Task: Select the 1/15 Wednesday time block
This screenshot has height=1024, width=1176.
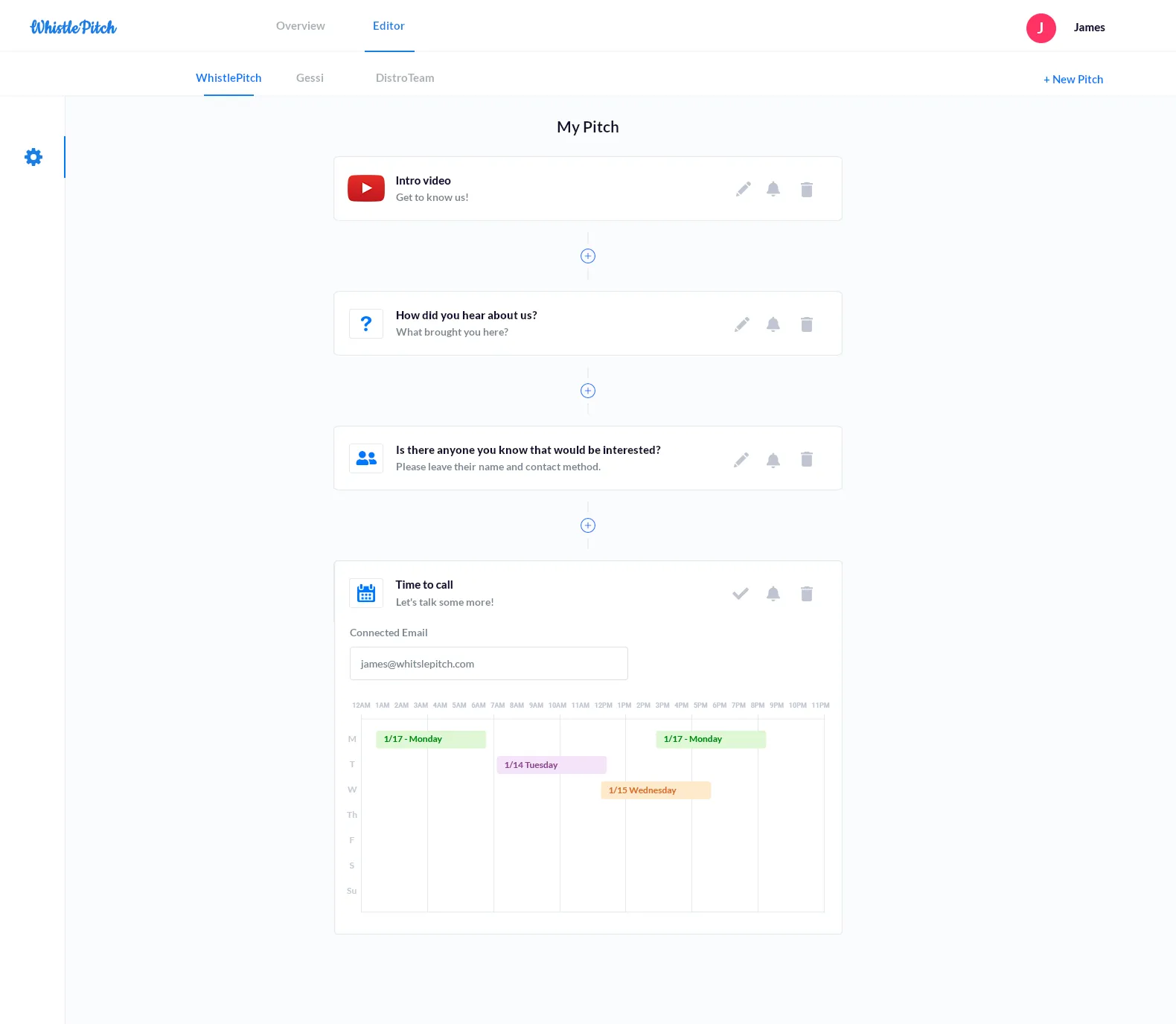Action: click(656, 790)
